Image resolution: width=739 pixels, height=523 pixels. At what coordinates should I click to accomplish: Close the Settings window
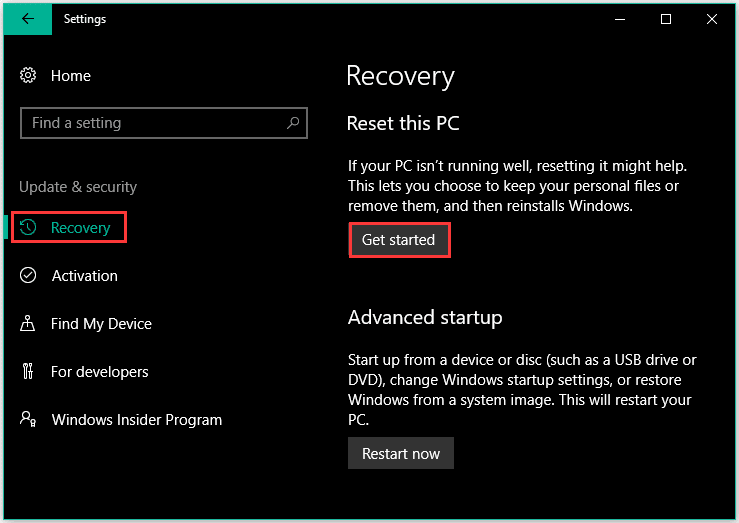tap(712, 19)
